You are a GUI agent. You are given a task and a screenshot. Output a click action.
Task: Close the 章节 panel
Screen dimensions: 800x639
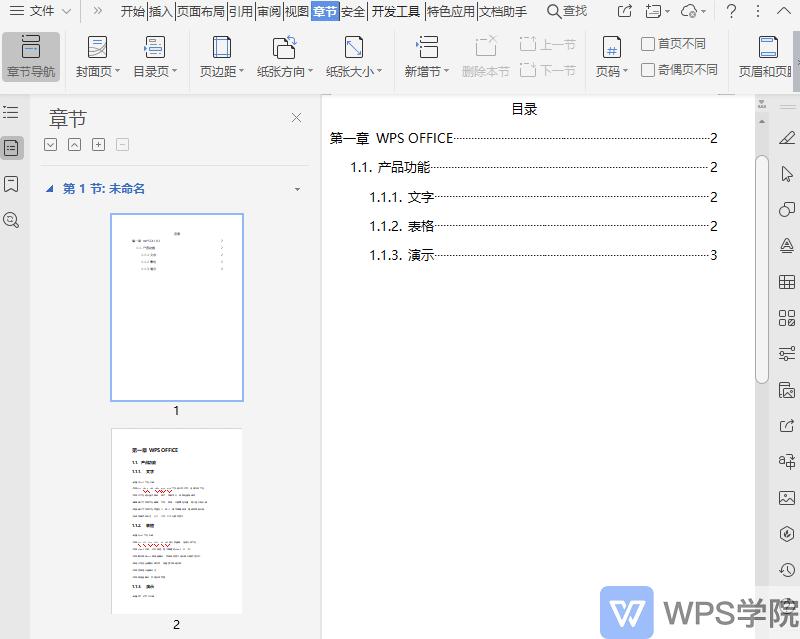pos(296,117)
